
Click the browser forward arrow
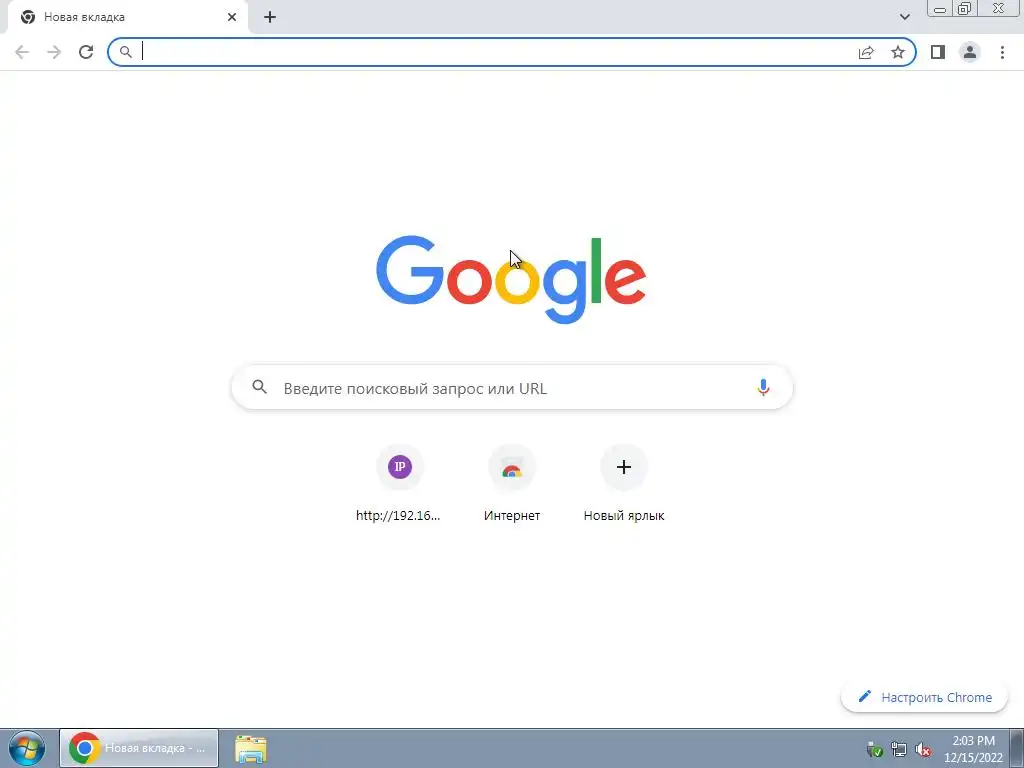pos(54,52)
